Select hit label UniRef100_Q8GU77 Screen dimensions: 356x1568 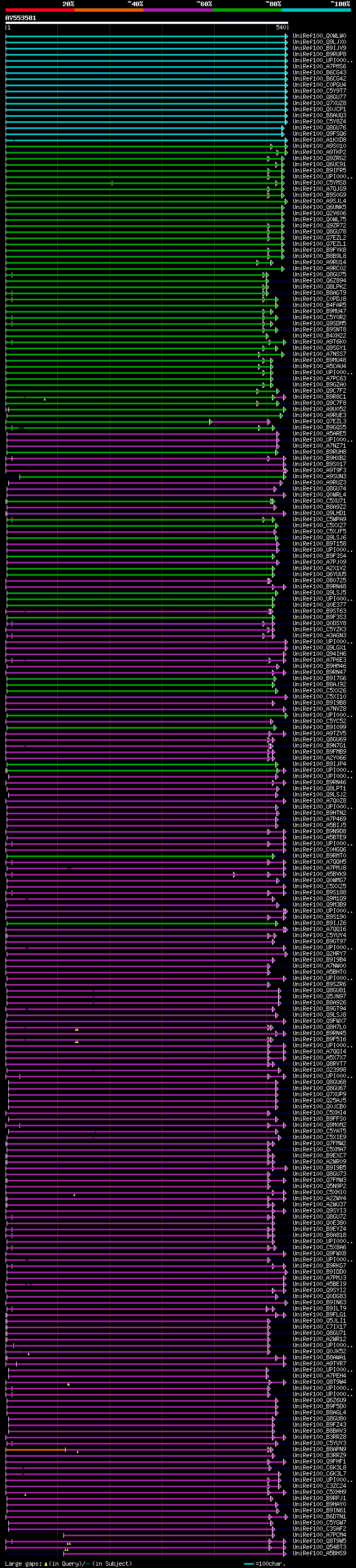tap(319, 97)
